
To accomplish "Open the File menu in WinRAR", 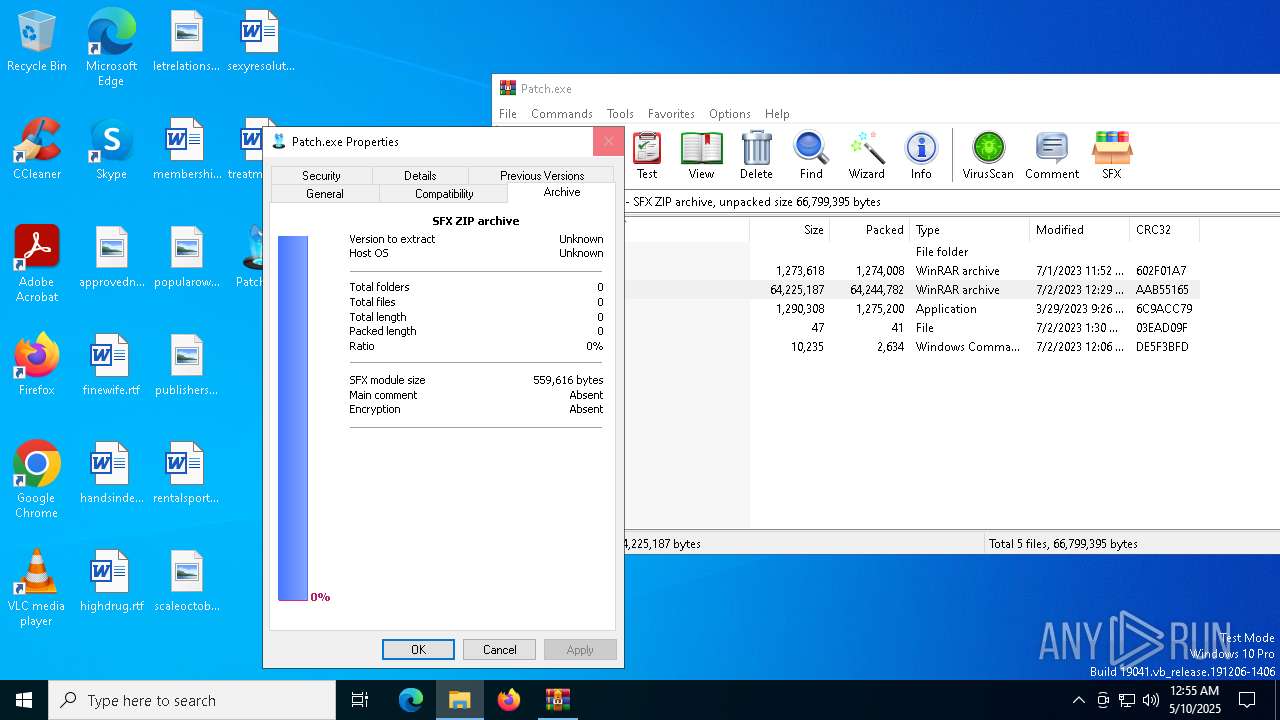I will [508, 114].
